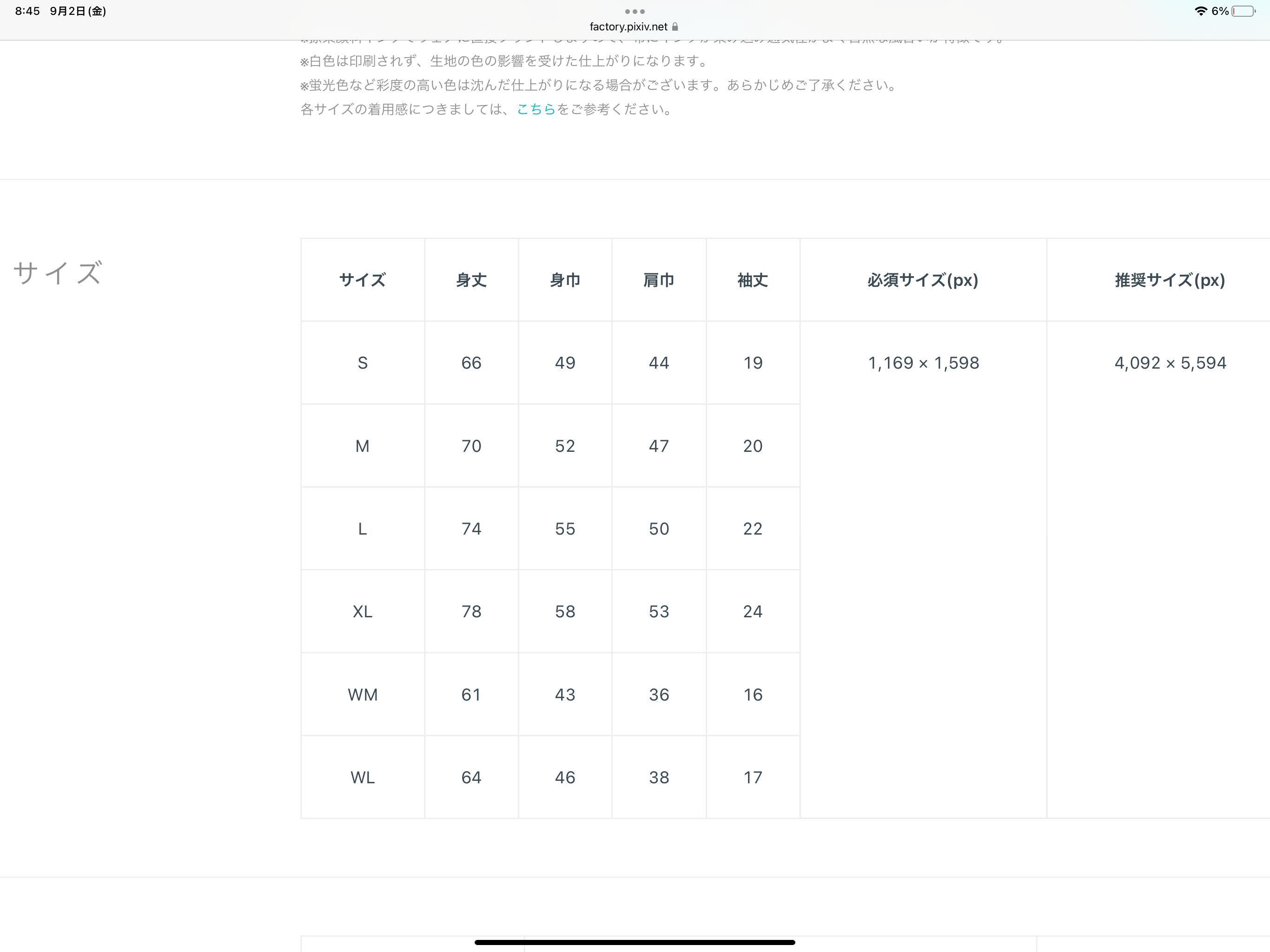Select the 推奨サイズ(px) column header
The width and height of the screenshot is (1270, 952).
pos(1170,280)
